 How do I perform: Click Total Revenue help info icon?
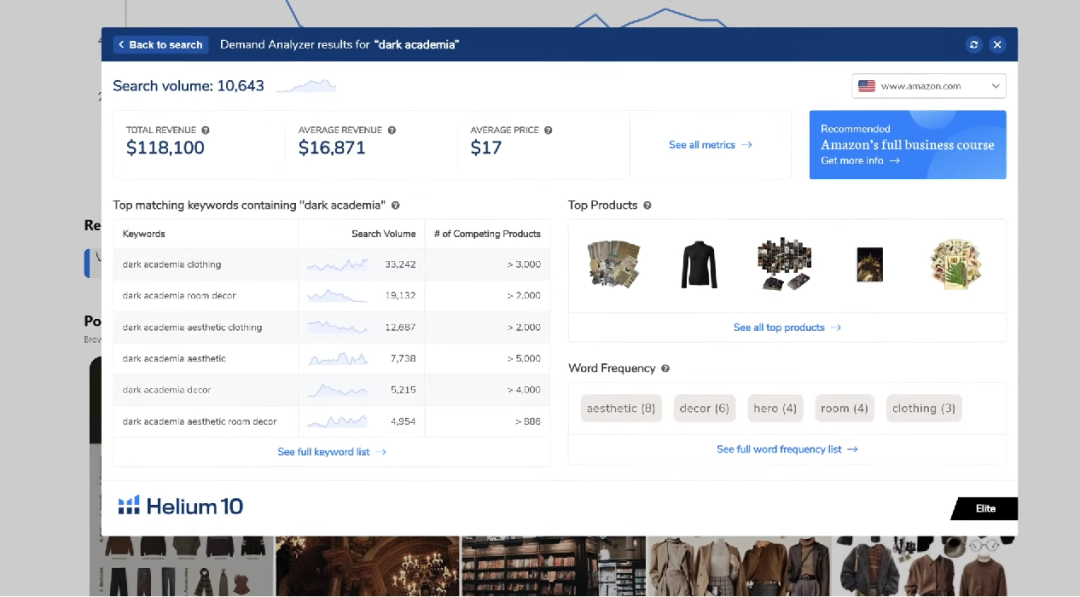click(x=205, y=130)
